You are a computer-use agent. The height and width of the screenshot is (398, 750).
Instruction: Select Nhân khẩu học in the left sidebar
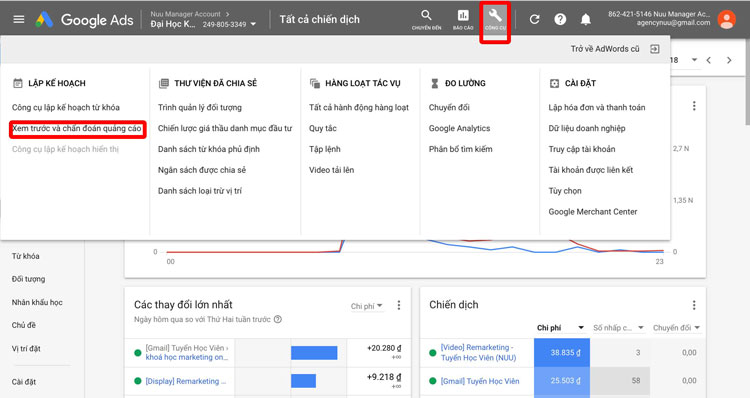click(37, 302)
